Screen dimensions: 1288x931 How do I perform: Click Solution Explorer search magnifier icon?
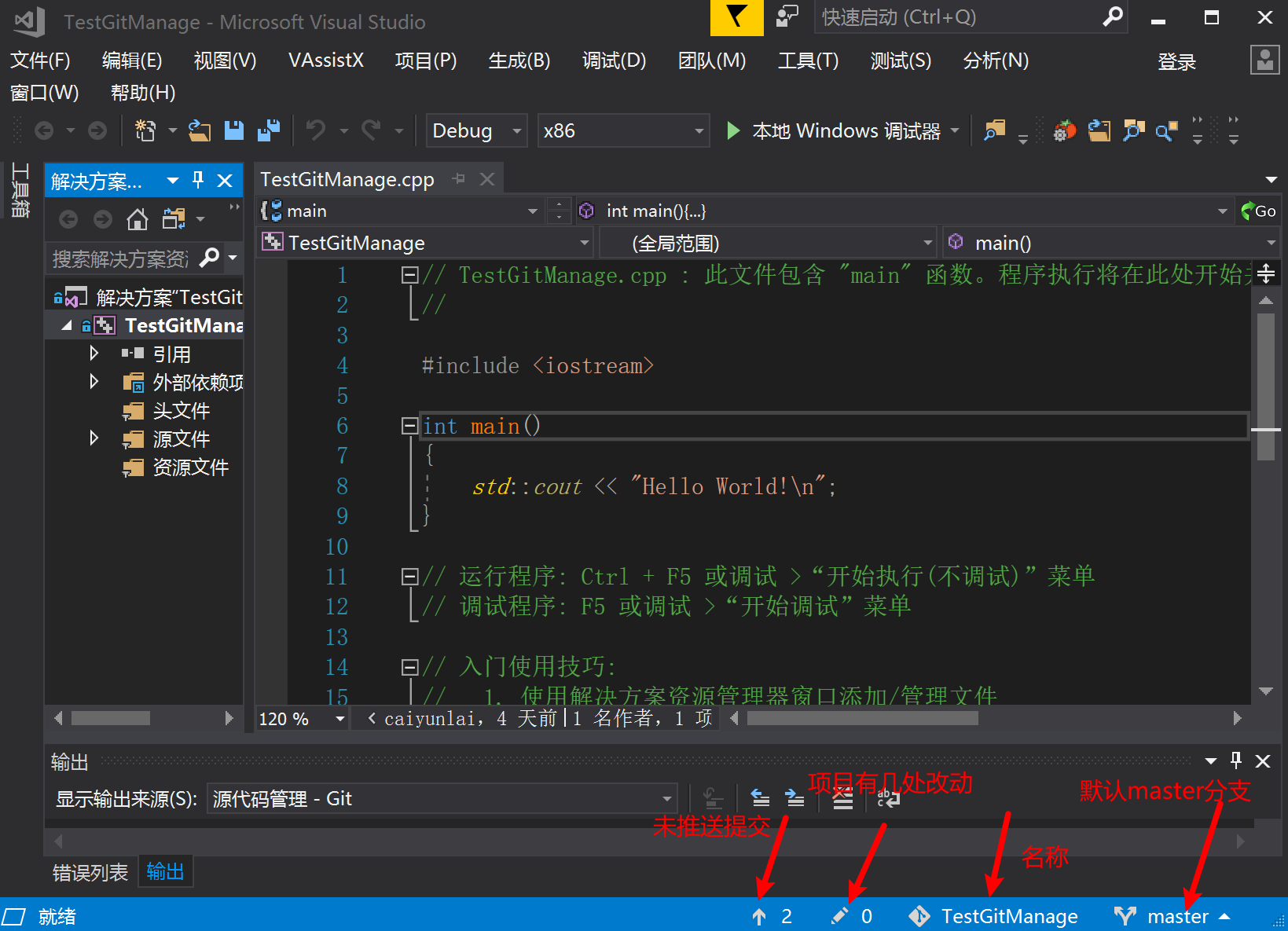point(209,257)
